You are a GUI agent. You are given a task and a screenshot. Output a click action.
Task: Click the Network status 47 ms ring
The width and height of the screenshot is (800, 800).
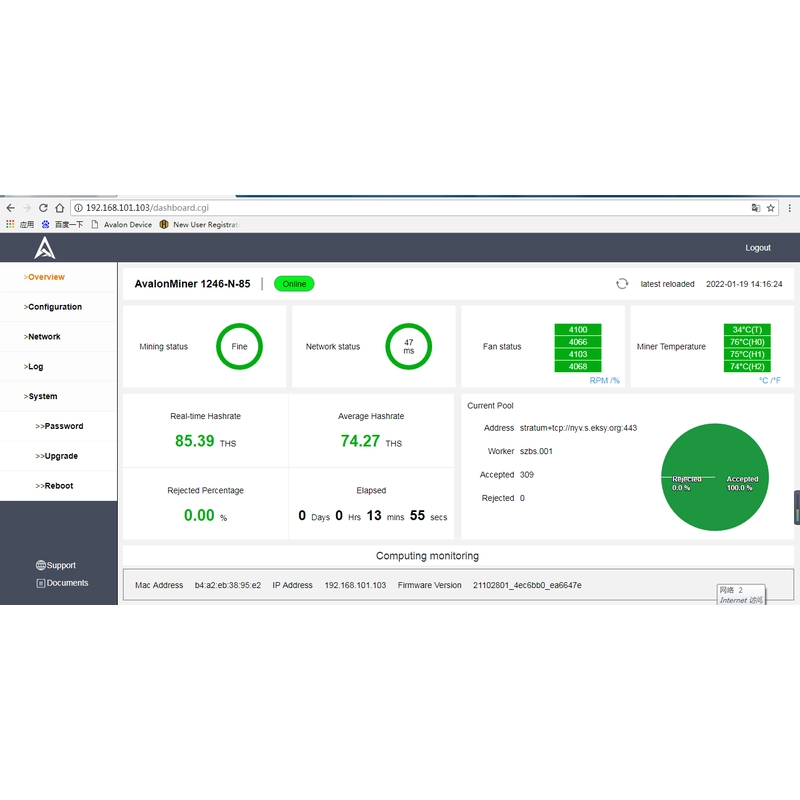click(409, 346)
